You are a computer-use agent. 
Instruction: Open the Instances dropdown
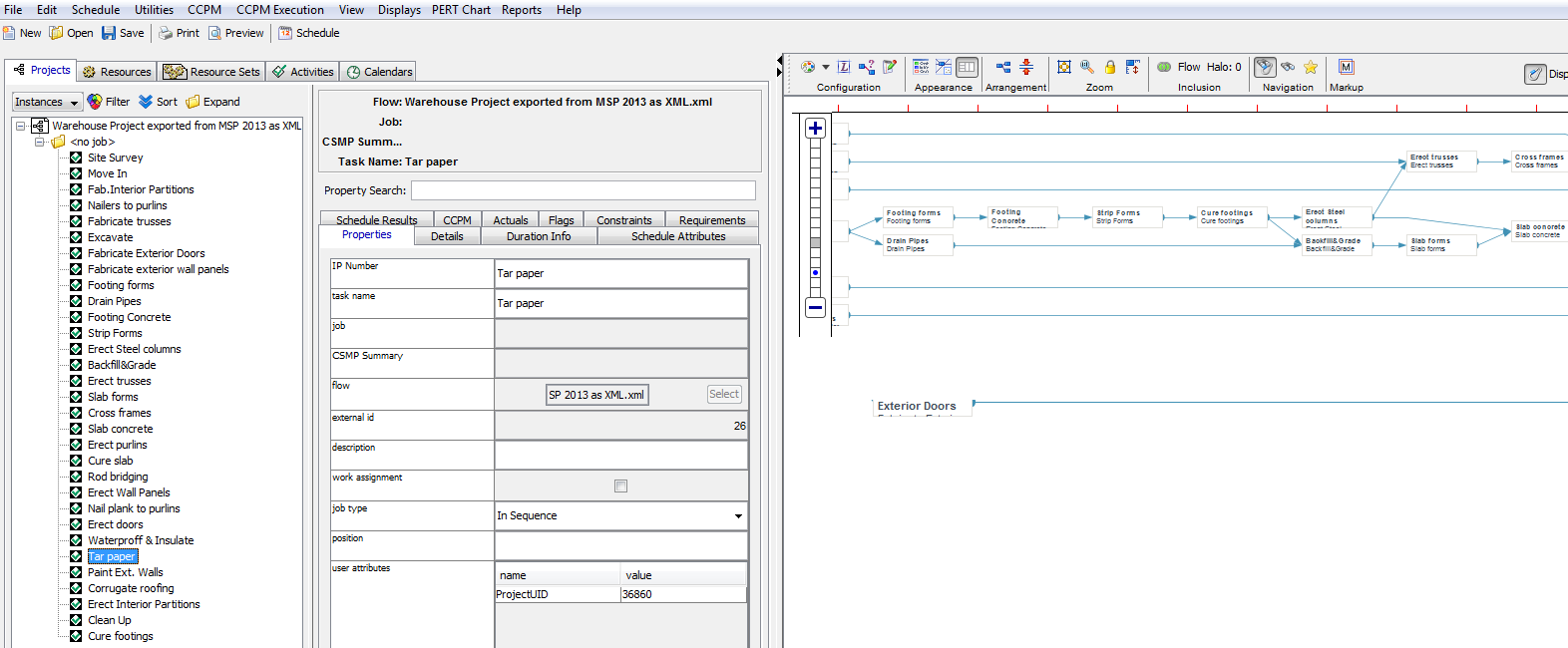(47, 102)
